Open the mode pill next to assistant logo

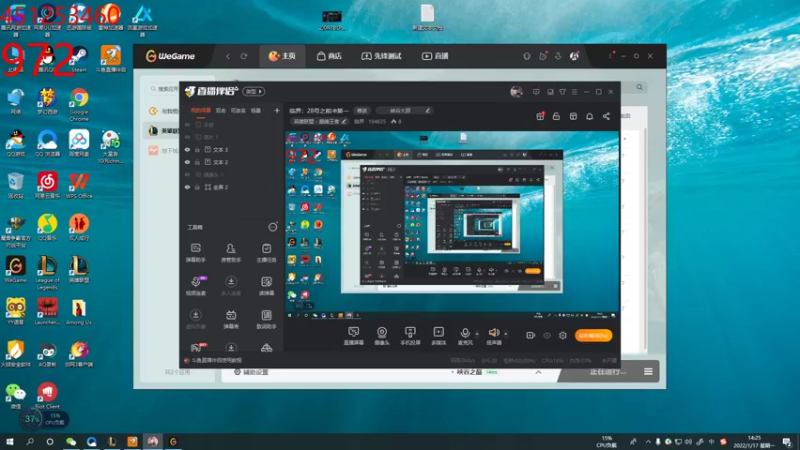(254, 92)
